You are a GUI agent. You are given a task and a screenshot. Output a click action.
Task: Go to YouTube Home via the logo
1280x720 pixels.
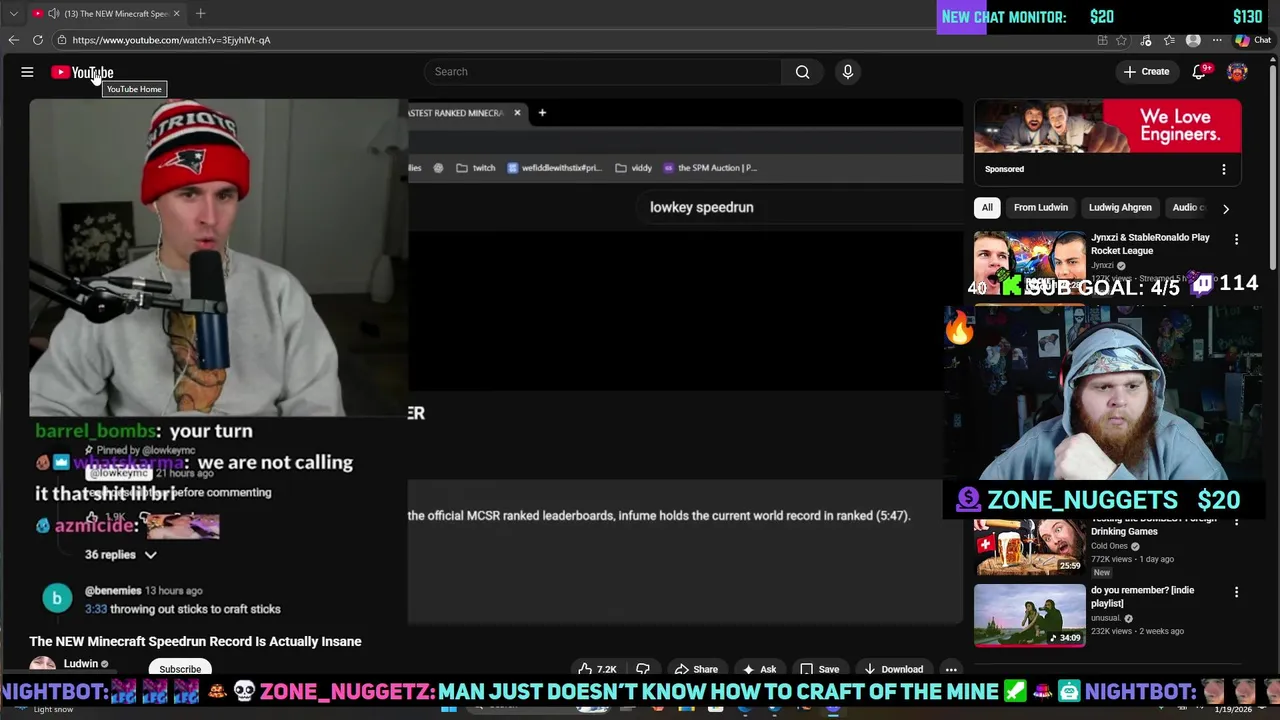pyautogui.click(x=82, y=72)
